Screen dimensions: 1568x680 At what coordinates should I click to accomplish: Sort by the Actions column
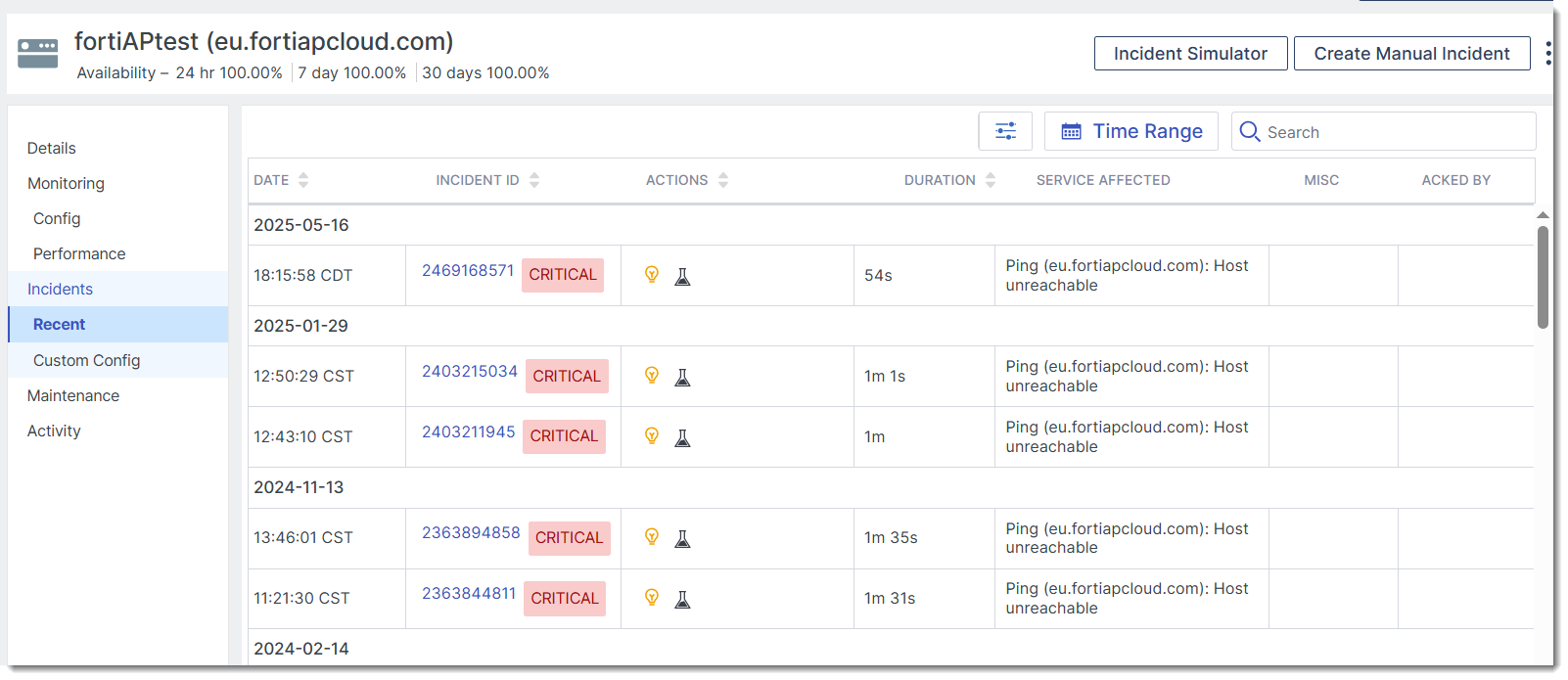(x=723, y=180)
